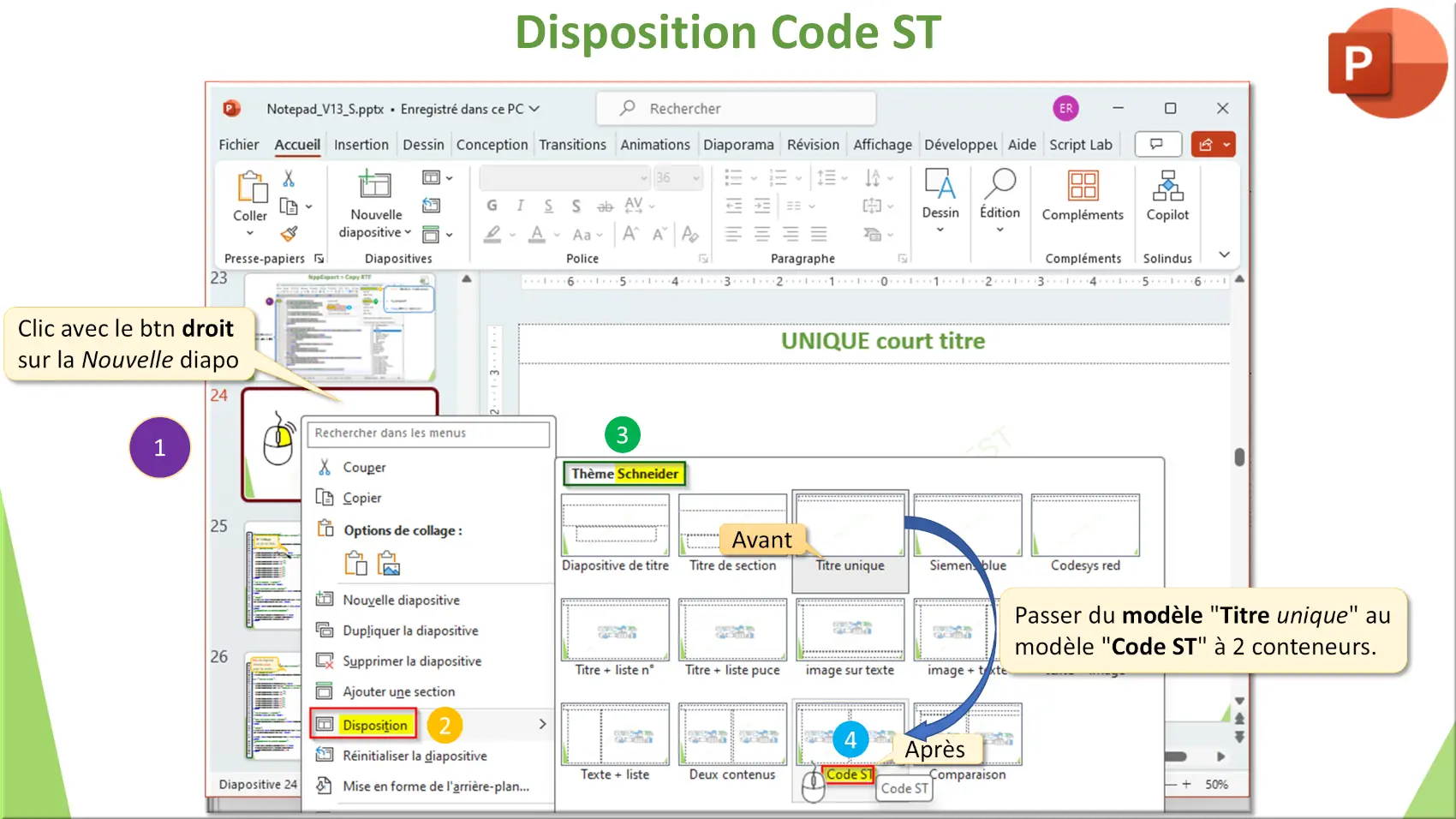This screenshot has height=819, width=1456.
Task: Expand the Coller dropdown arrow
Action: 250,232
